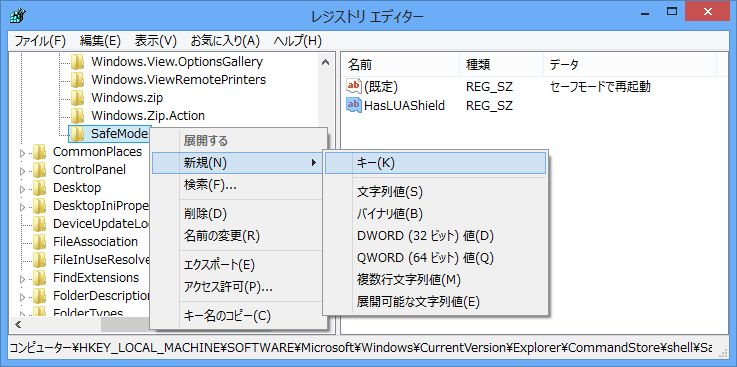Click folder icon of CommonPlaces key

pyautogui.click(x=39, y=152)
